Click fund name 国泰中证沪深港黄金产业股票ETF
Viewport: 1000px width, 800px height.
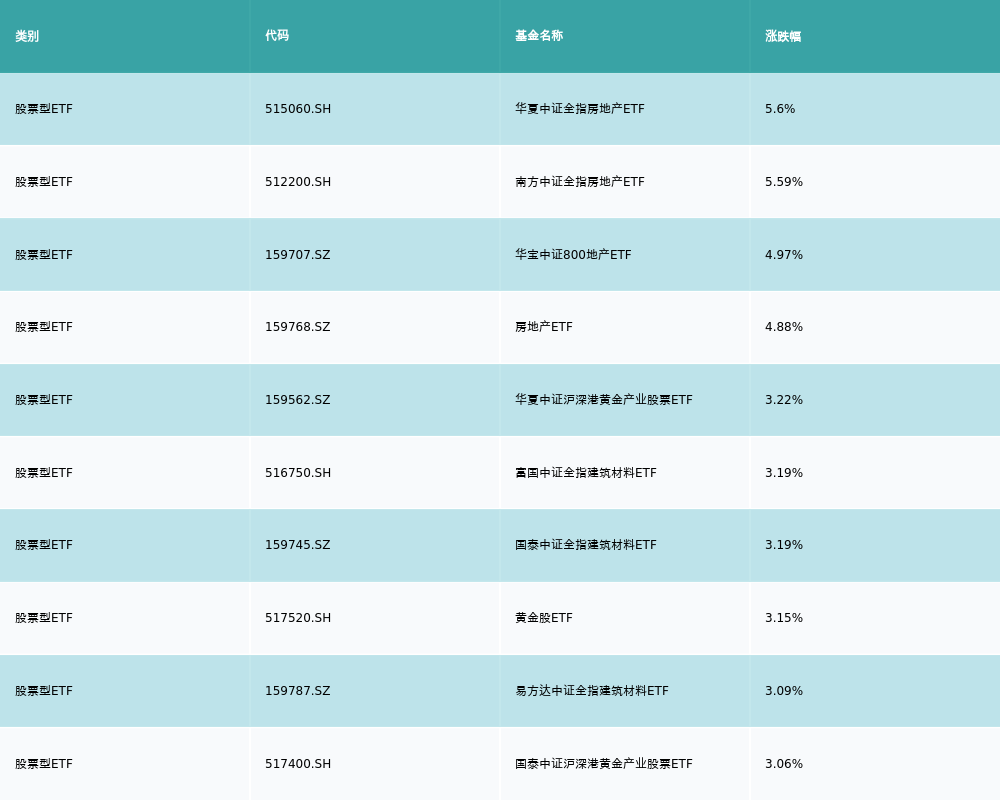pyautogui.click(x=604, y=764)
